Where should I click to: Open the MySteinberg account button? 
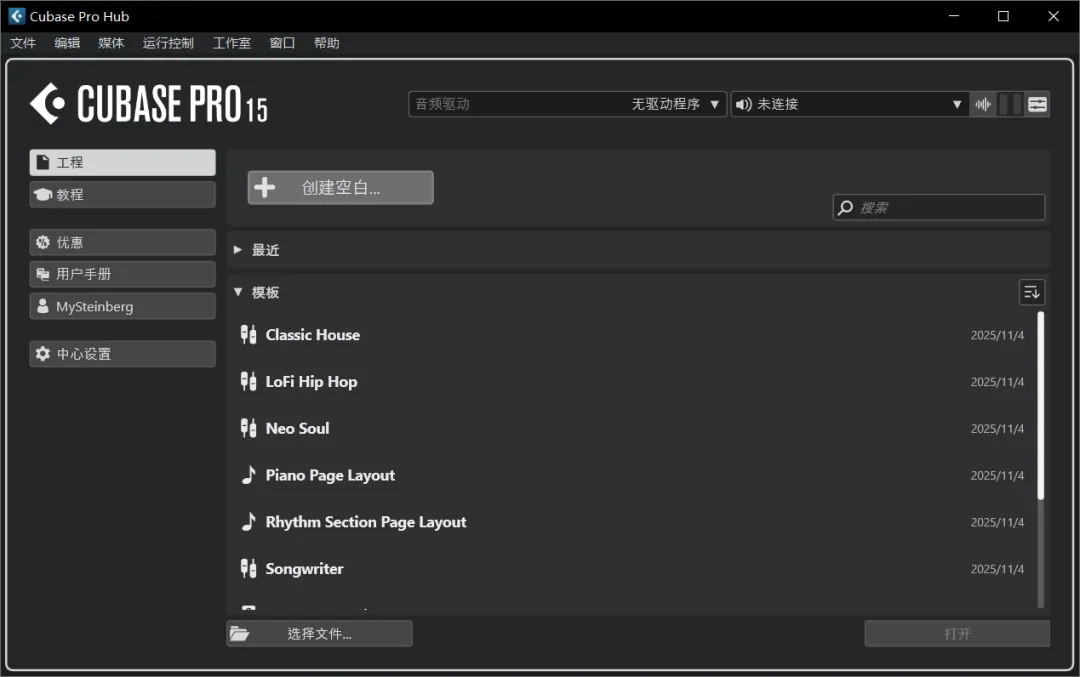point(123,306)
